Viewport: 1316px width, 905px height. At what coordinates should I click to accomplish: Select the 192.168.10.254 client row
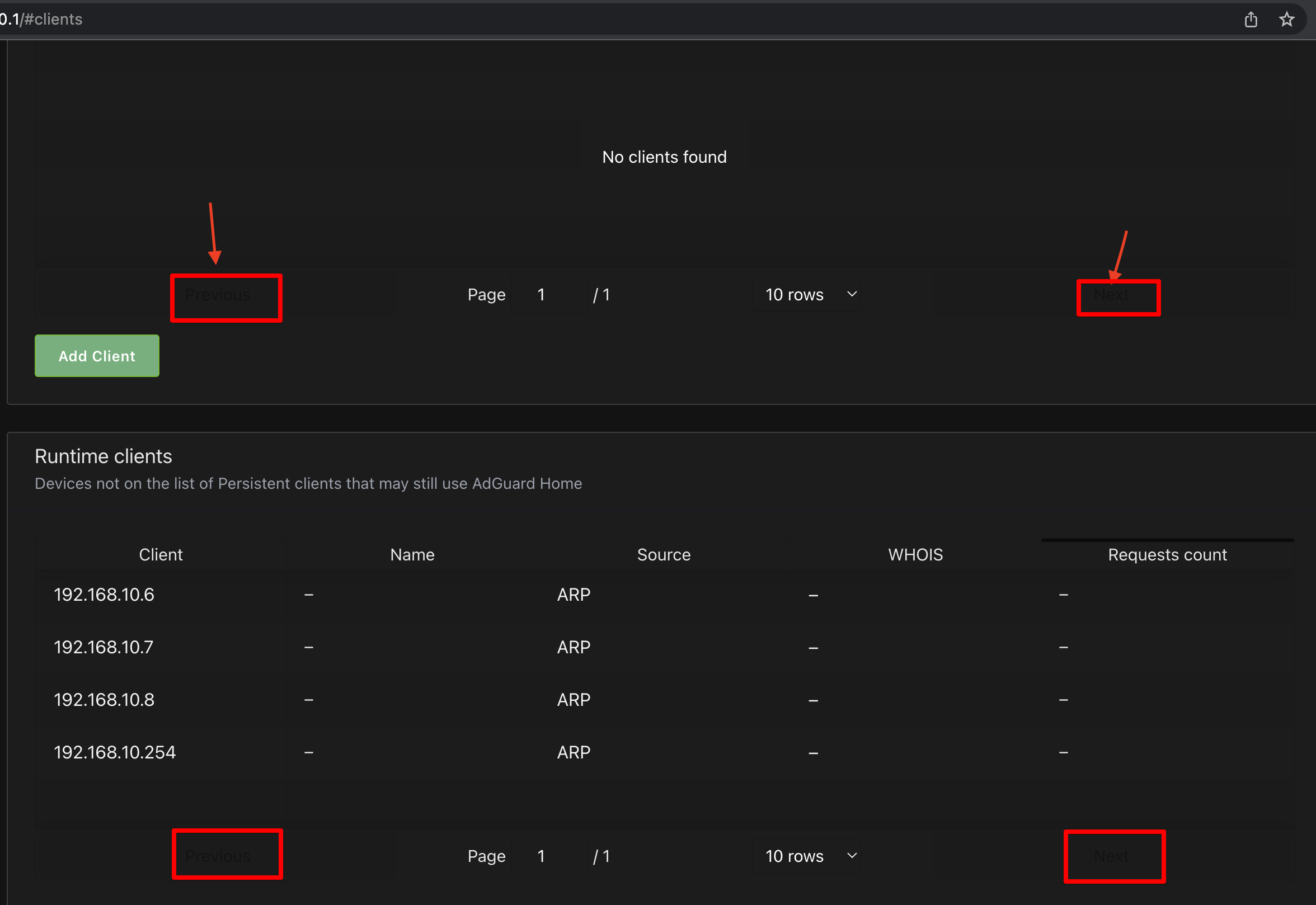[115, 751]
